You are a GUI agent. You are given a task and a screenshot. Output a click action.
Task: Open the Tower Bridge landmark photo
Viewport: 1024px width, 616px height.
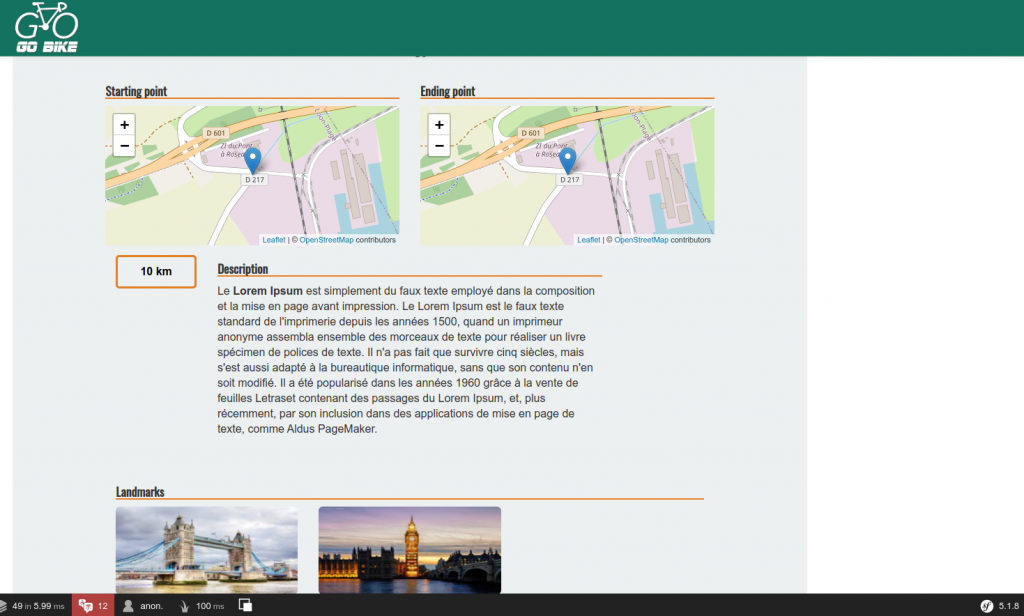207,549
